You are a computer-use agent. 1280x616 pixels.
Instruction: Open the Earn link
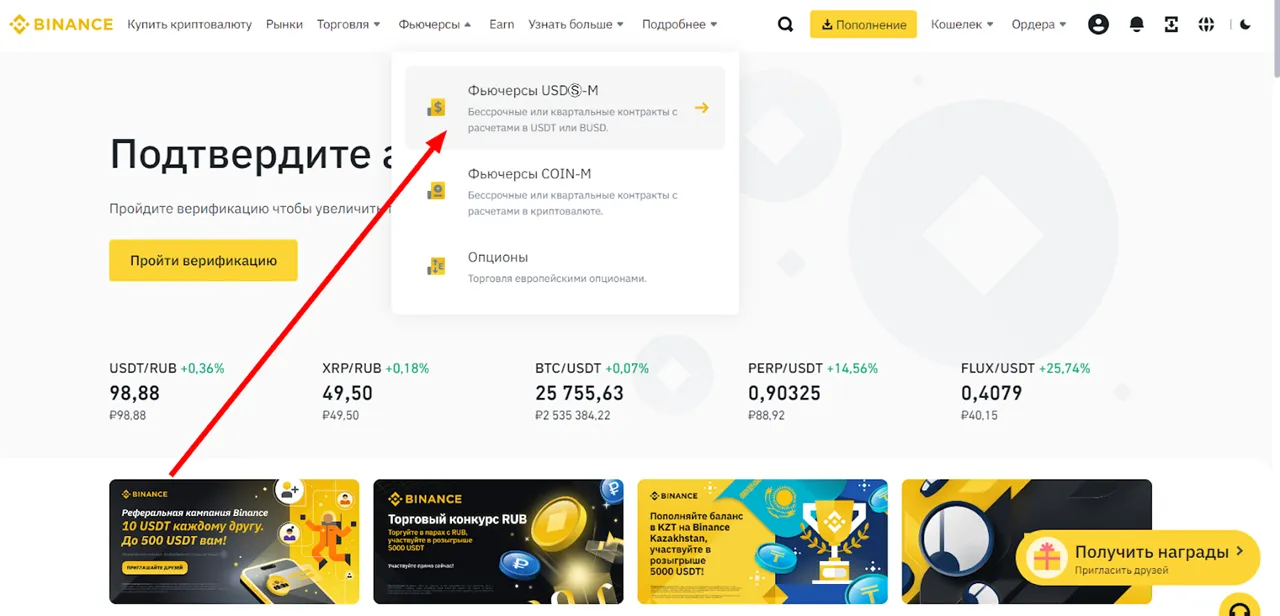pyautogui.click(x=502, y=24)
